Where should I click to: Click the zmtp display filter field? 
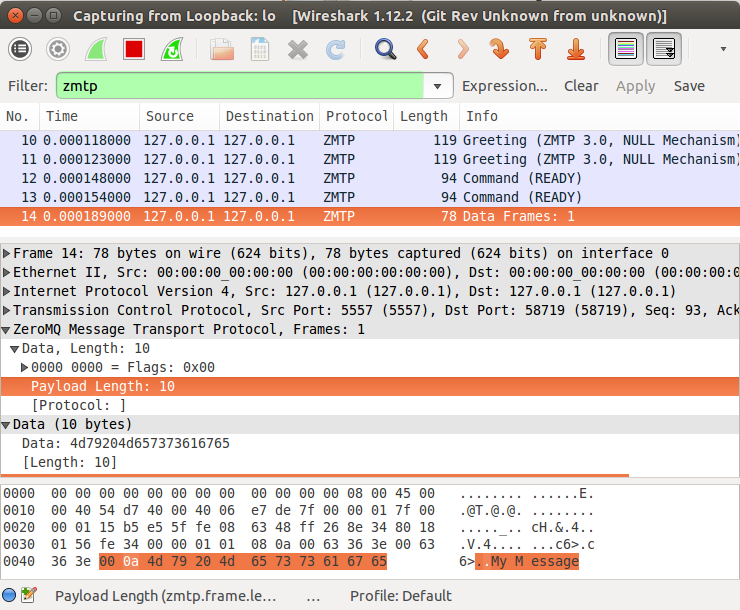[x=240, y=86]
